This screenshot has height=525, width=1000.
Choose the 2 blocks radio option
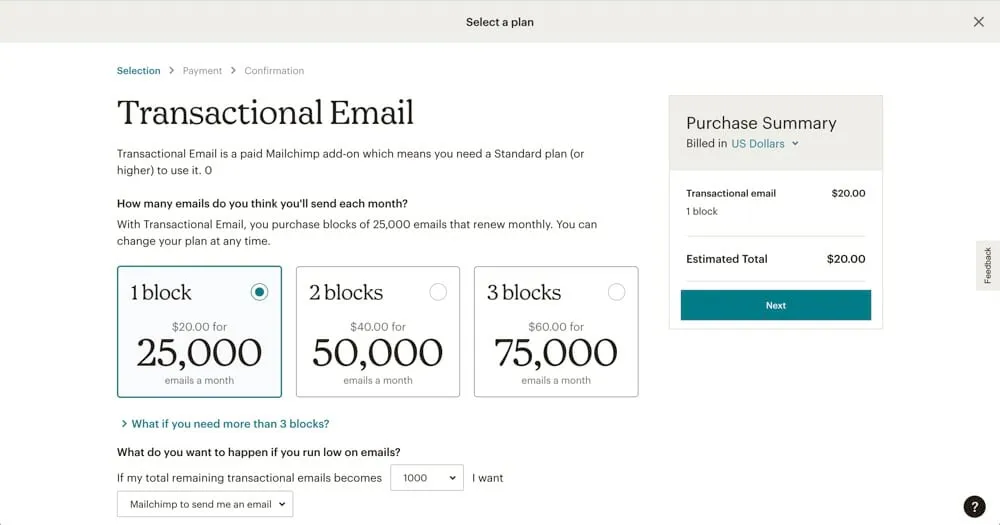point(438,292)
